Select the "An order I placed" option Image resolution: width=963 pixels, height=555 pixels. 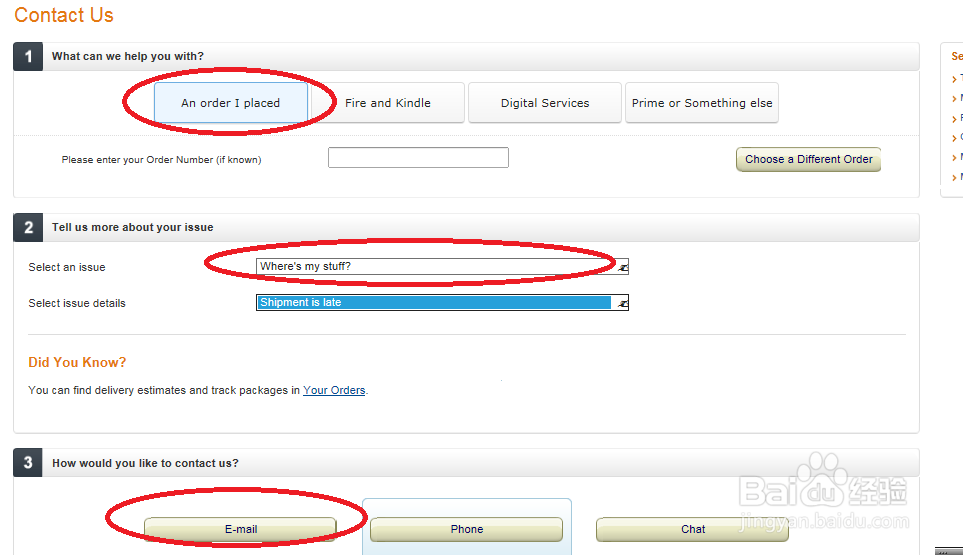coord(231,103)
